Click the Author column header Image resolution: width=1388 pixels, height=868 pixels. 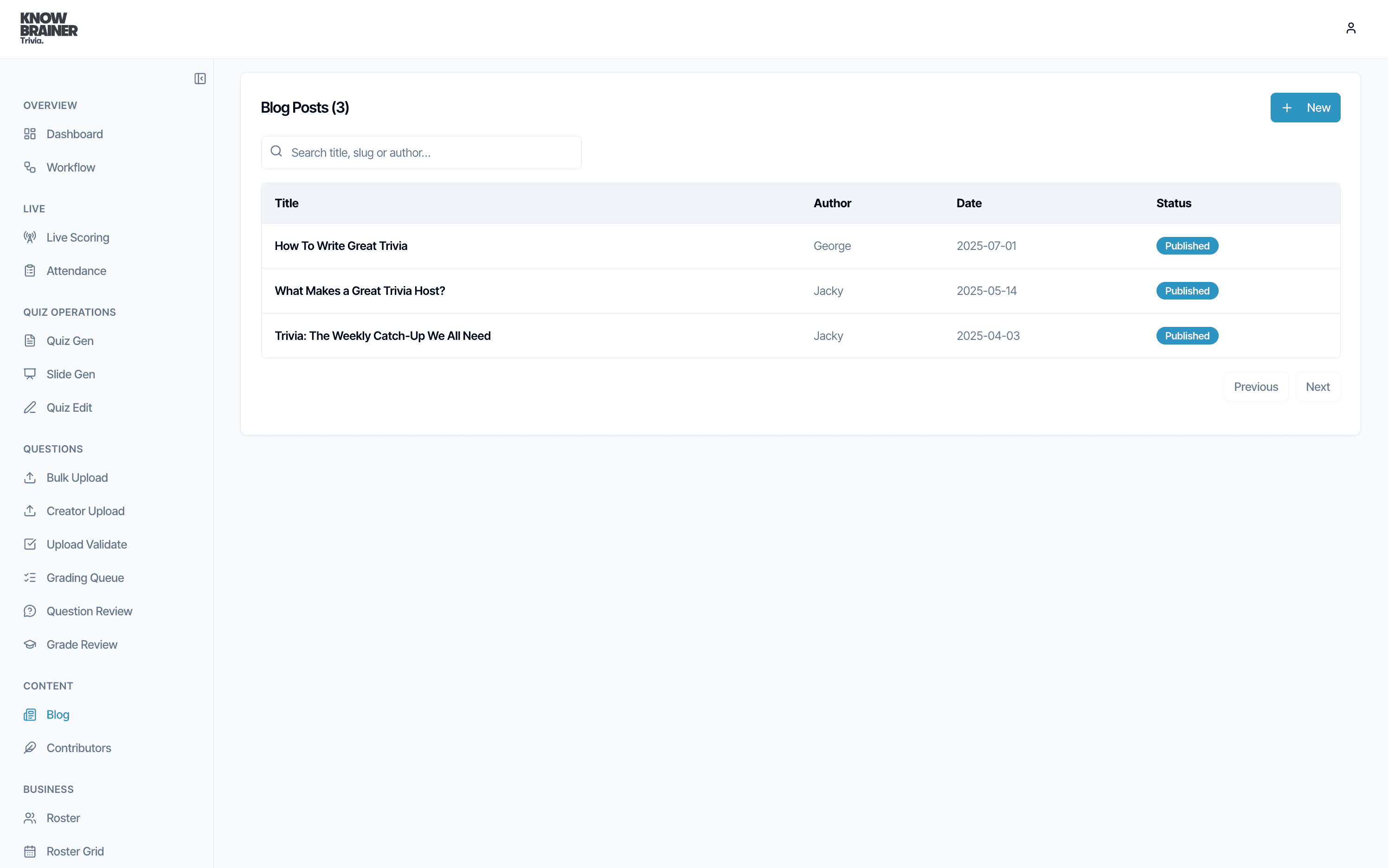point(832,203)
